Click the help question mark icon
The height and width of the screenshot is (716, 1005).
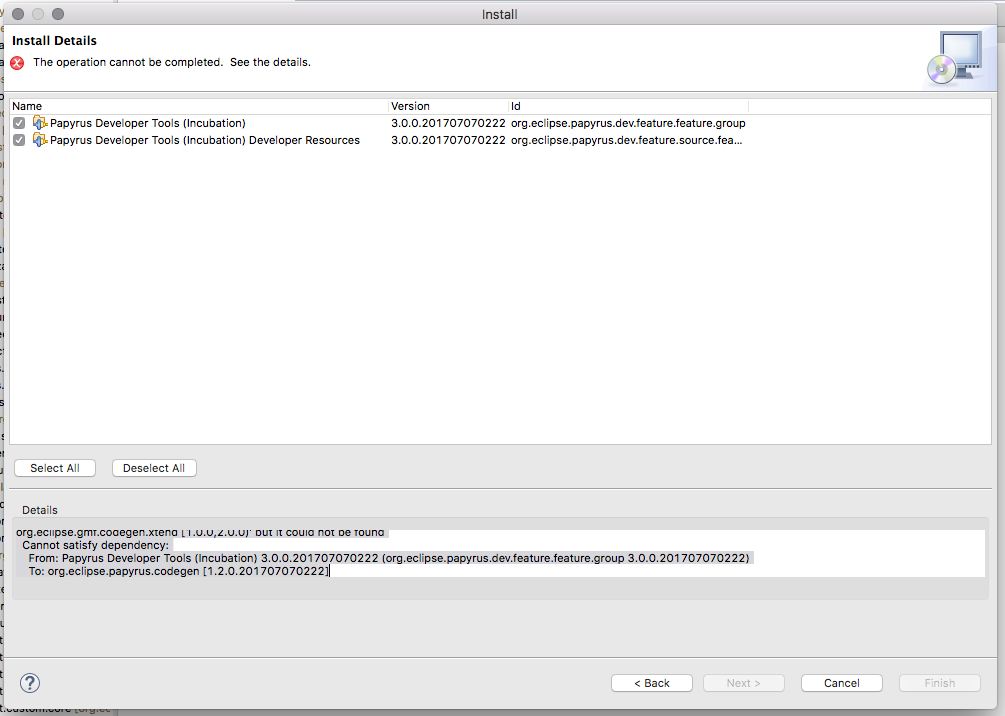pyautogui.click(x=30, y=683)
